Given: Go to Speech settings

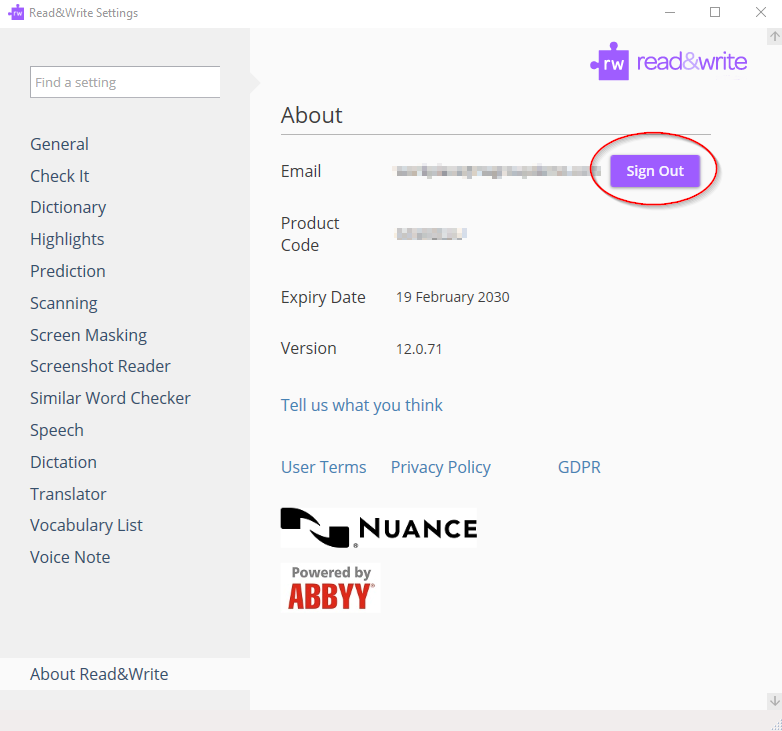Looking at the screenshot, I should coord(57,430).
